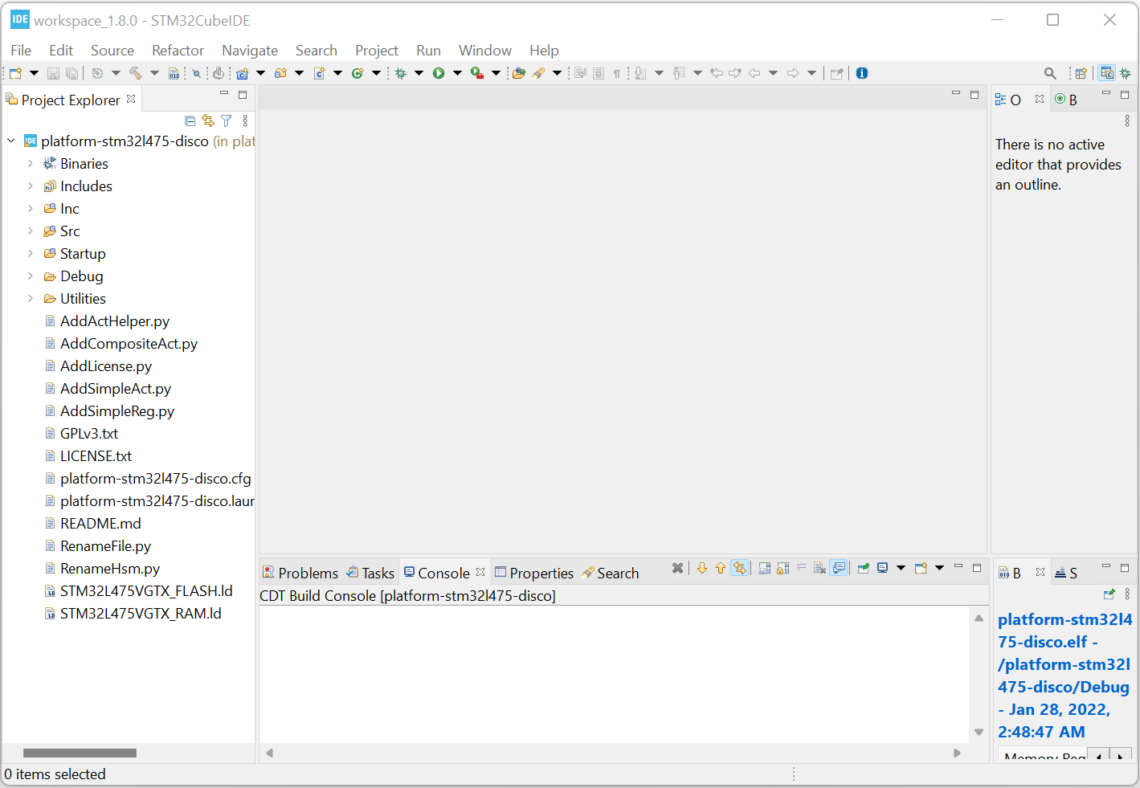The height and width of the screenshot is (788, 1140).
Task: Collapse all in Project Explorer toolbar
Action: (x=190, y=121)
